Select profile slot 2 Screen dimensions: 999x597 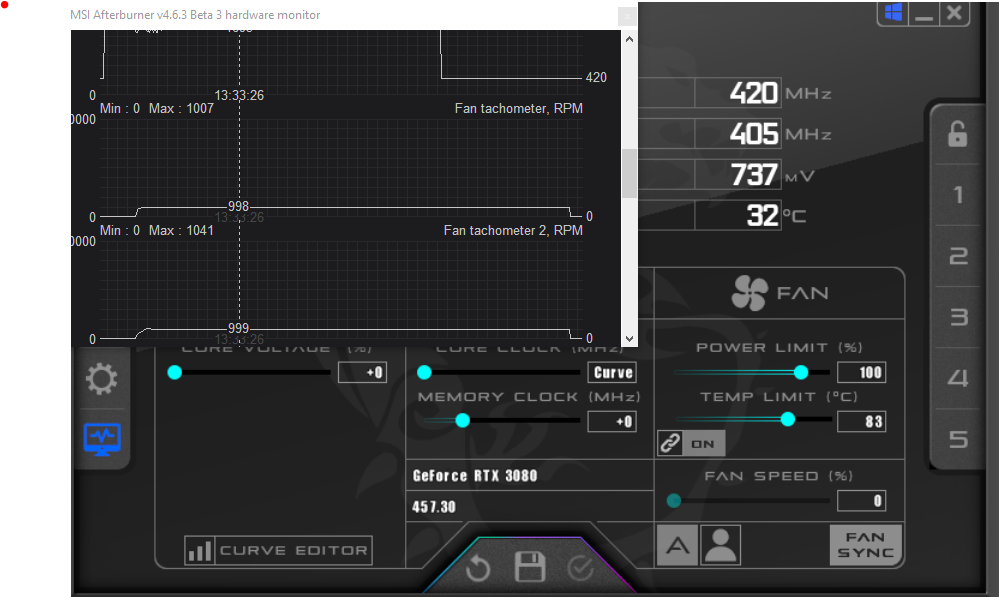958,256
